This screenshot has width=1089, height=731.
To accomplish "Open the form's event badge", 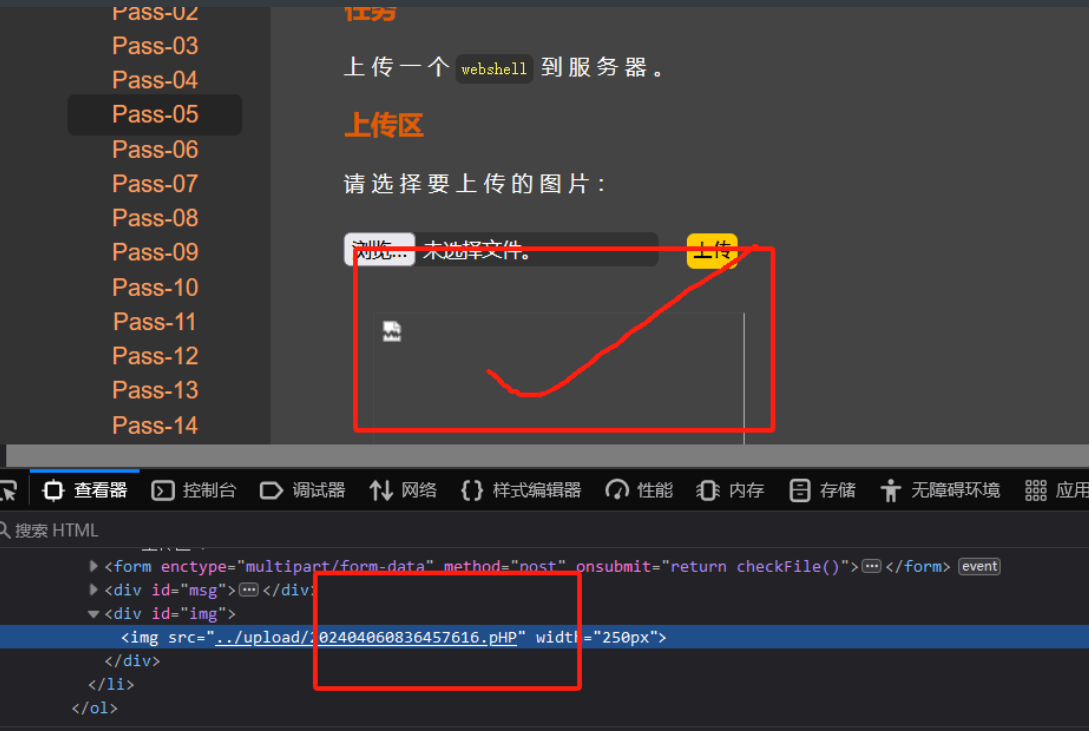I will click(979, 566).
